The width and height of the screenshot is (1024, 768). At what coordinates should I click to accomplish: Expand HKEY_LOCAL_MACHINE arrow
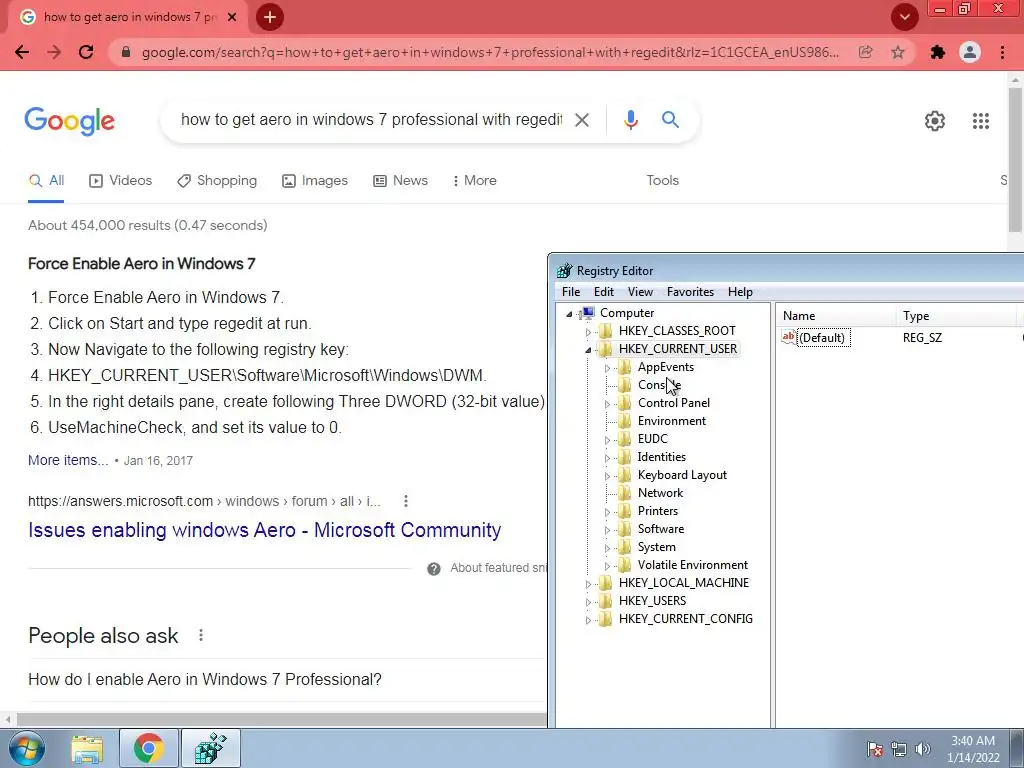(588, 584)
